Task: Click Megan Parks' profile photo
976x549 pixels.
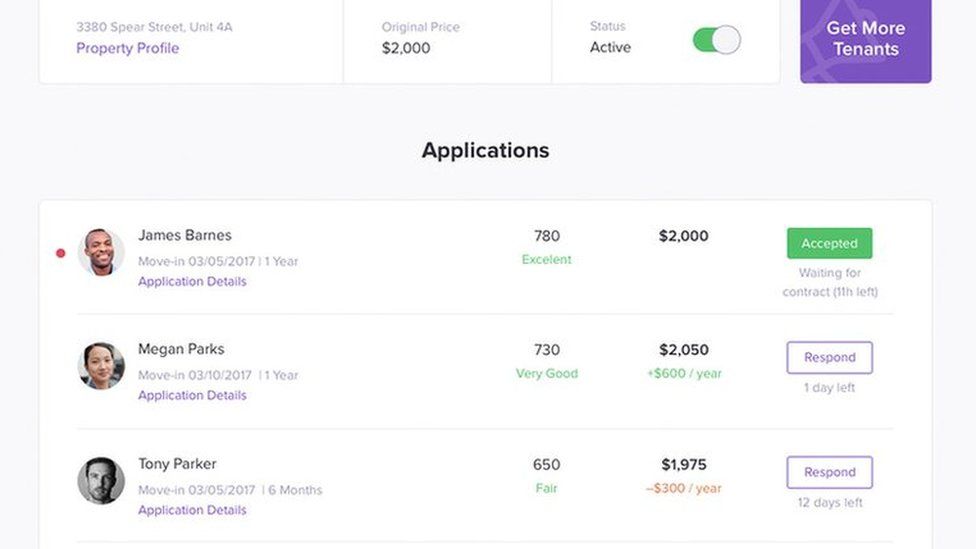Action: point(101,366)
